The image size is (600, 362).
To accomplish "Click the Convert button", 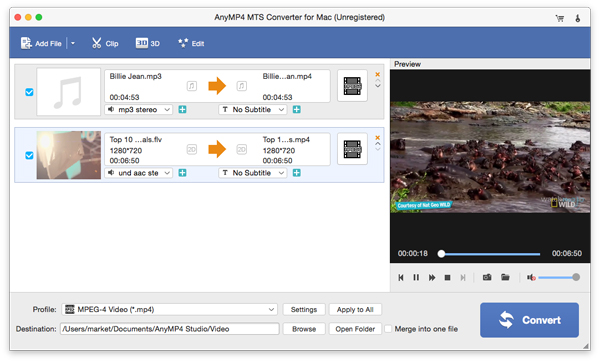I will [x=529, y=320].
